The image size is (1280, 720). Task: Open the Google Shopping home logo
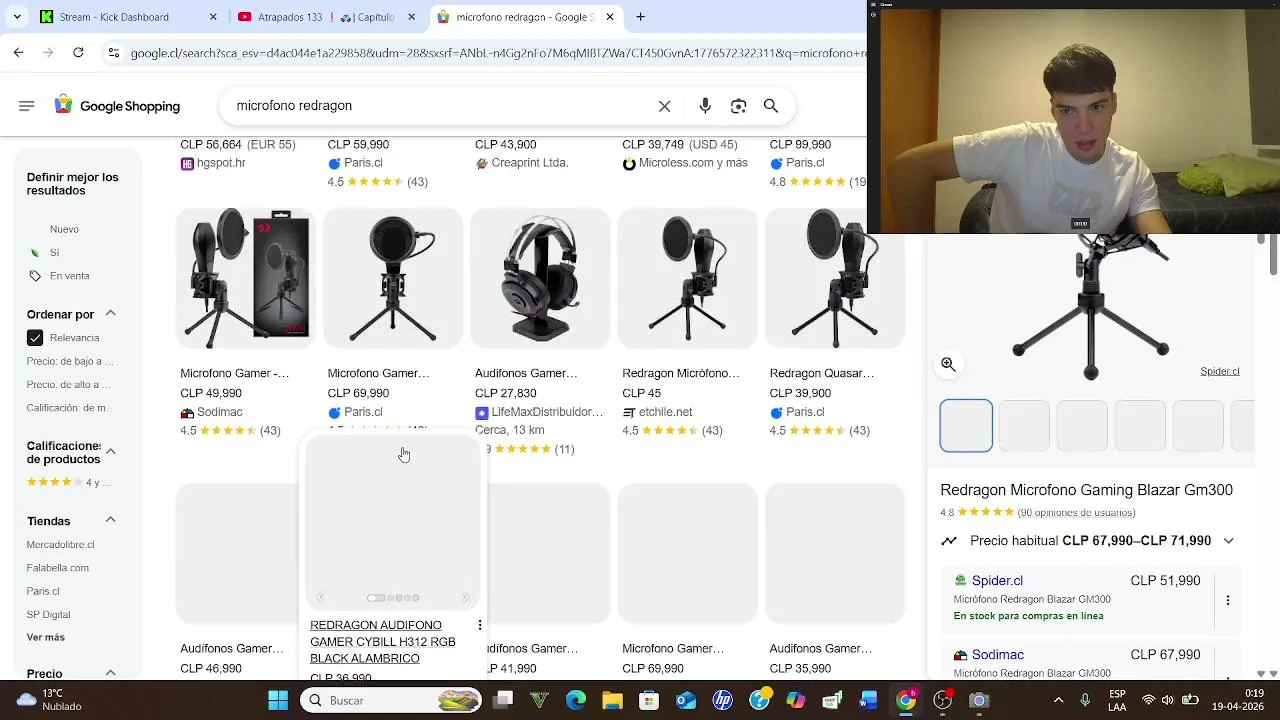[x=117, y=106]
